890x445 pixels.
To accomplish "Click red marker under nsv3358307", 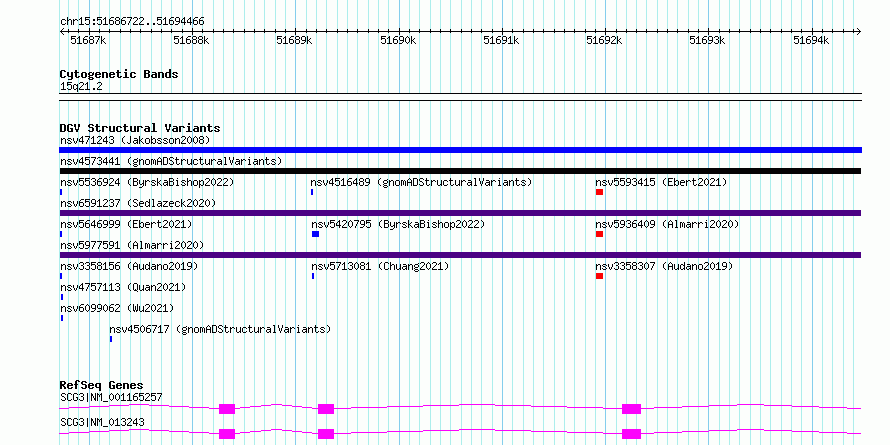I will pos(599,276).
